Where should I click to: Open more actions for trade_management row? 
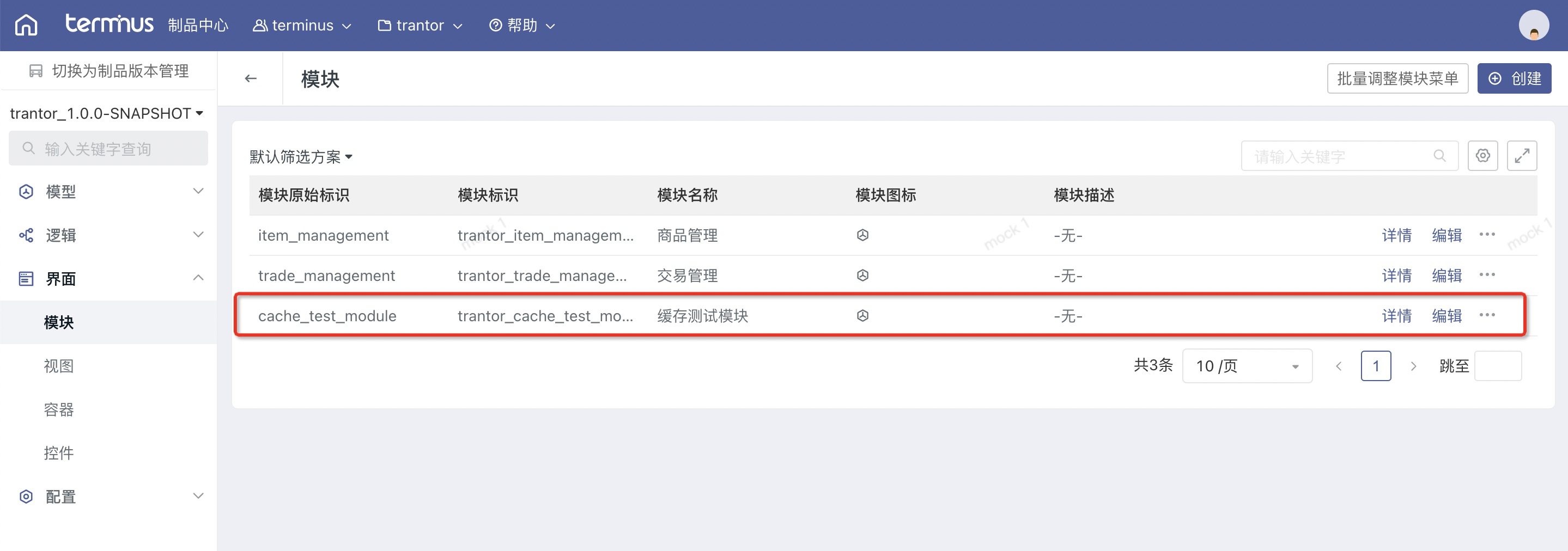[x=1486, y=275]
